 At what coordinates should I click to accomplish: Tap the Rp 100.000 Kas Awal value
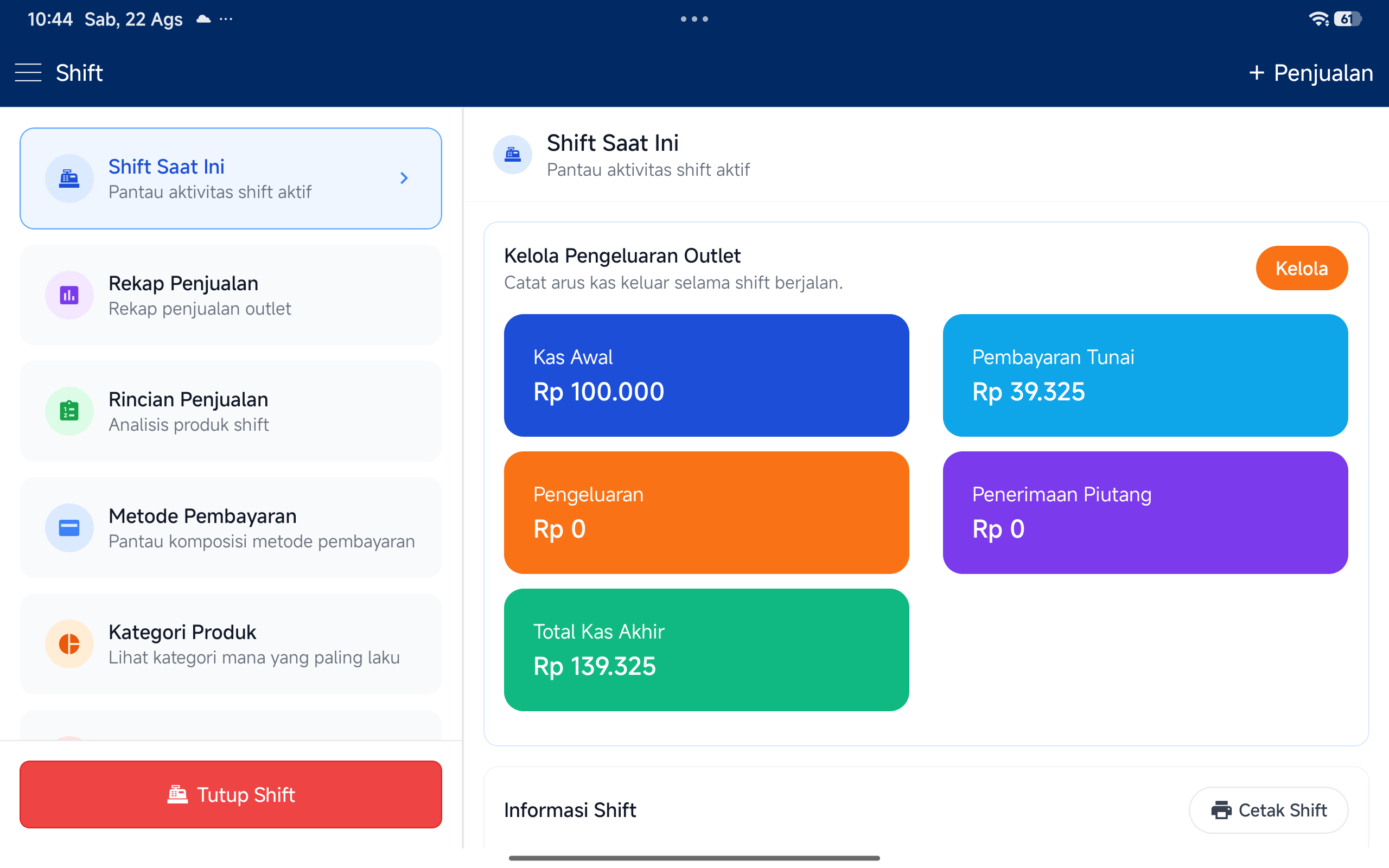598,392
